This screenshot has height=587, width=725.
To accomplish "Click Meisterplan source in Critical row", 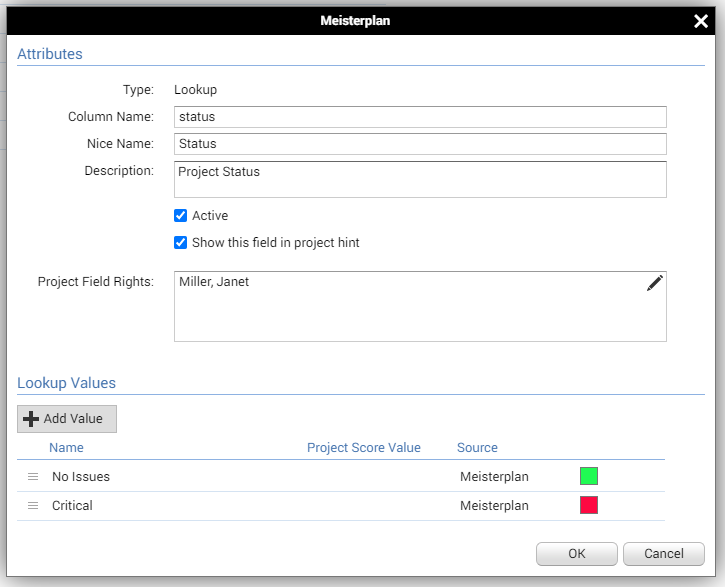I will click(x=494, y=506).
